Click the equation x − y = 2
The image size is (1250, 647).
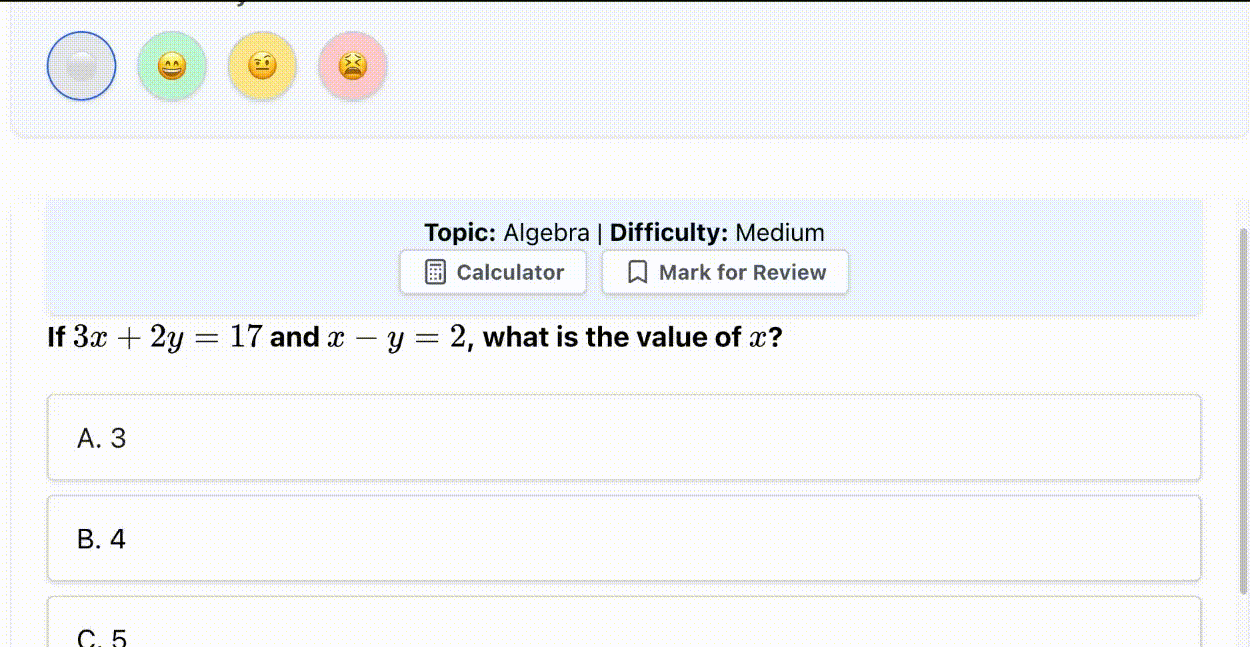pos(398,338)
